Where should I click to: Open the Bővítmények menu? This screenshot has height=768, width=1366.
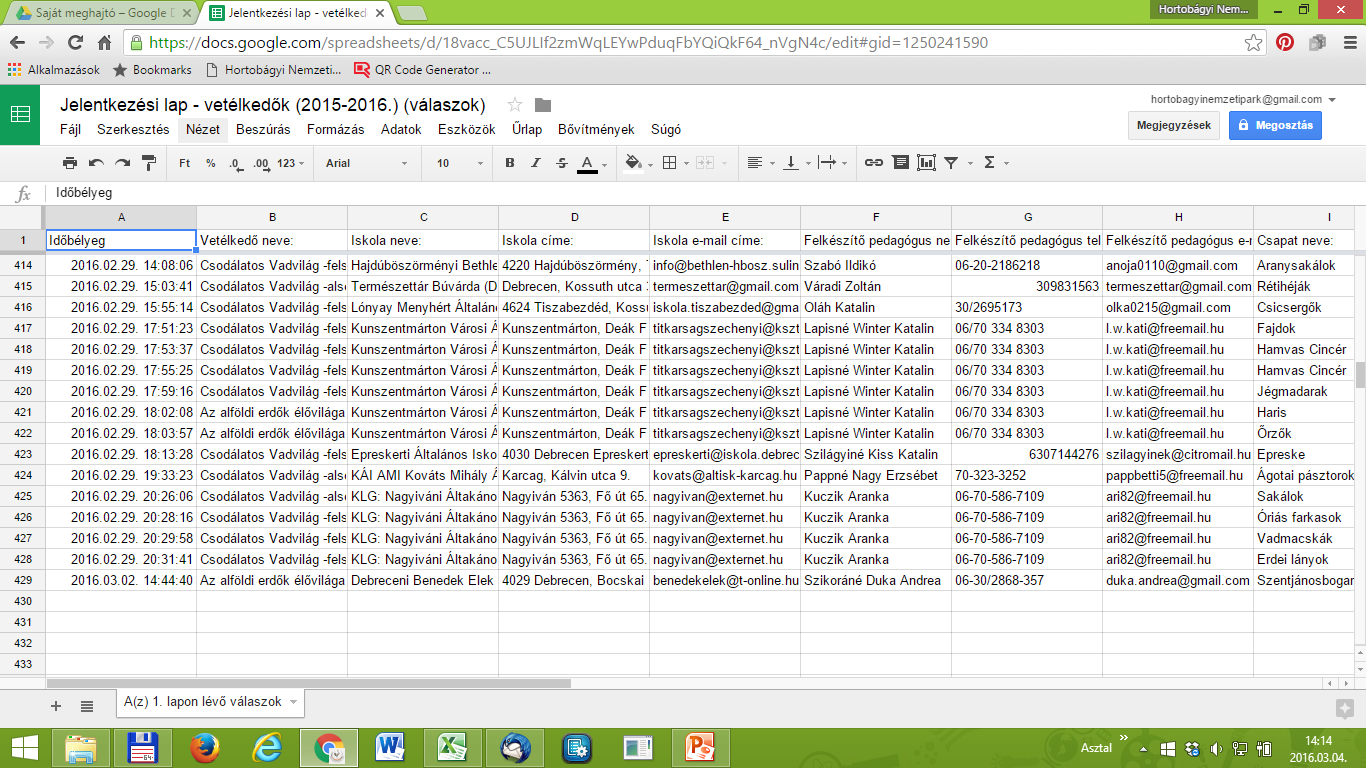click(x=596, y=130)
